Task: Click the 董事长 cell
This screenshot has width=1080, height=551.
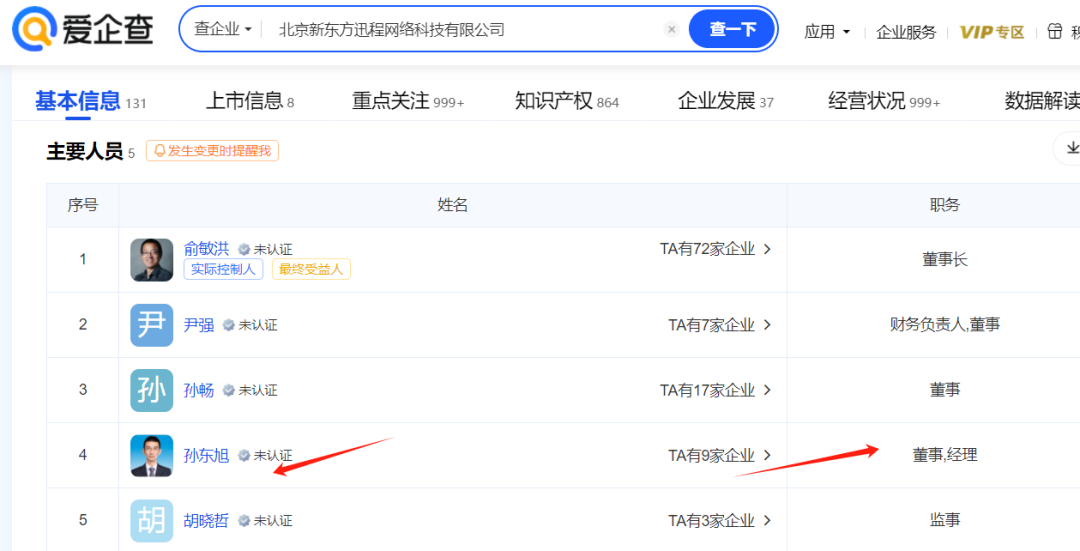Action: [944, 260]
